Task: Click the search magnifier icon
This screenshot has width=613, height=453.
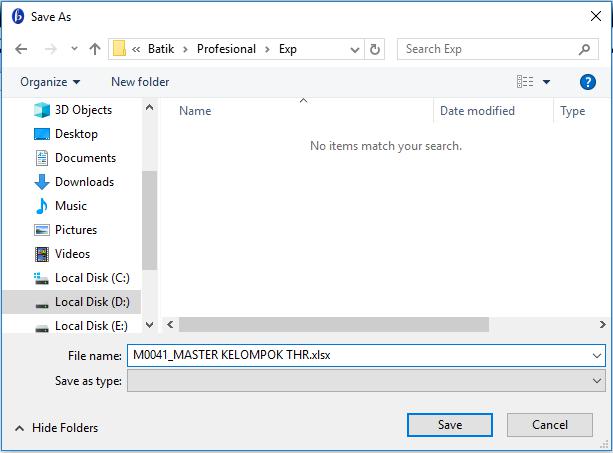Action: coord(586,49)
